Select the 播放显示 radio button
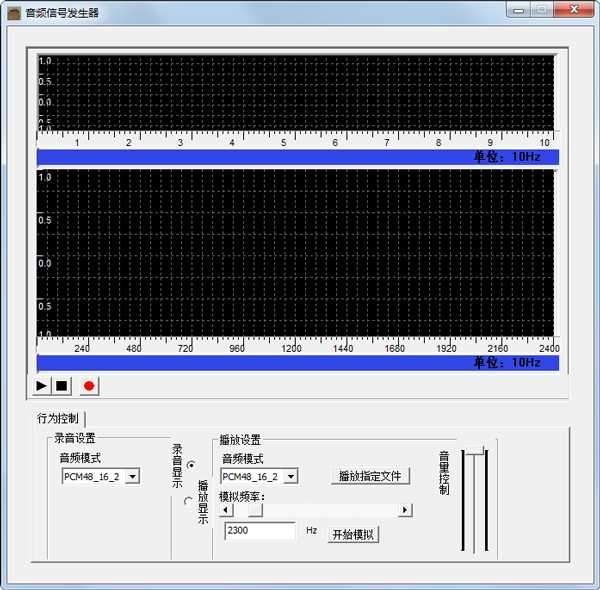The image size is (600, 590). click(x=188, y=501)
